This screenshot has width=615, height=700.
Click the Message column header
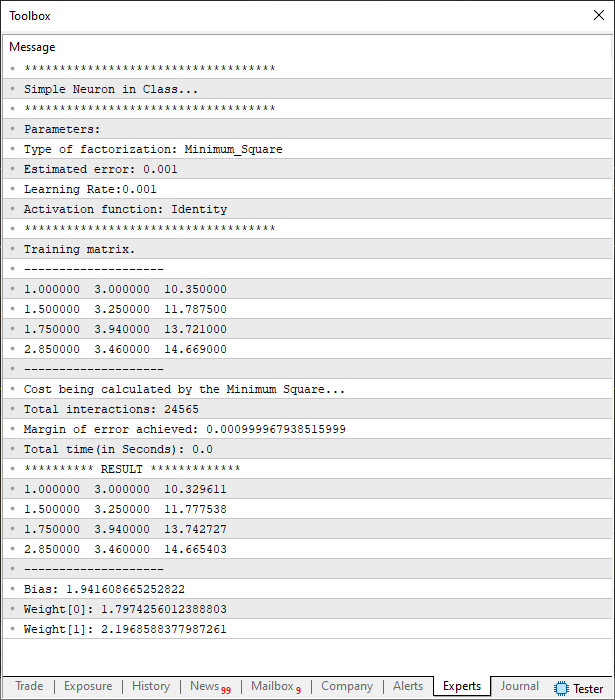(x=33, y=47)
